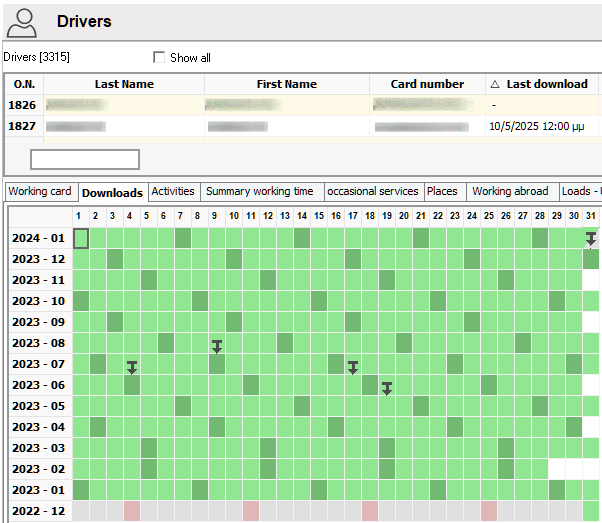Click the driver search input field
The width and height of the screenshot is (602, 523).
(85, 159)
